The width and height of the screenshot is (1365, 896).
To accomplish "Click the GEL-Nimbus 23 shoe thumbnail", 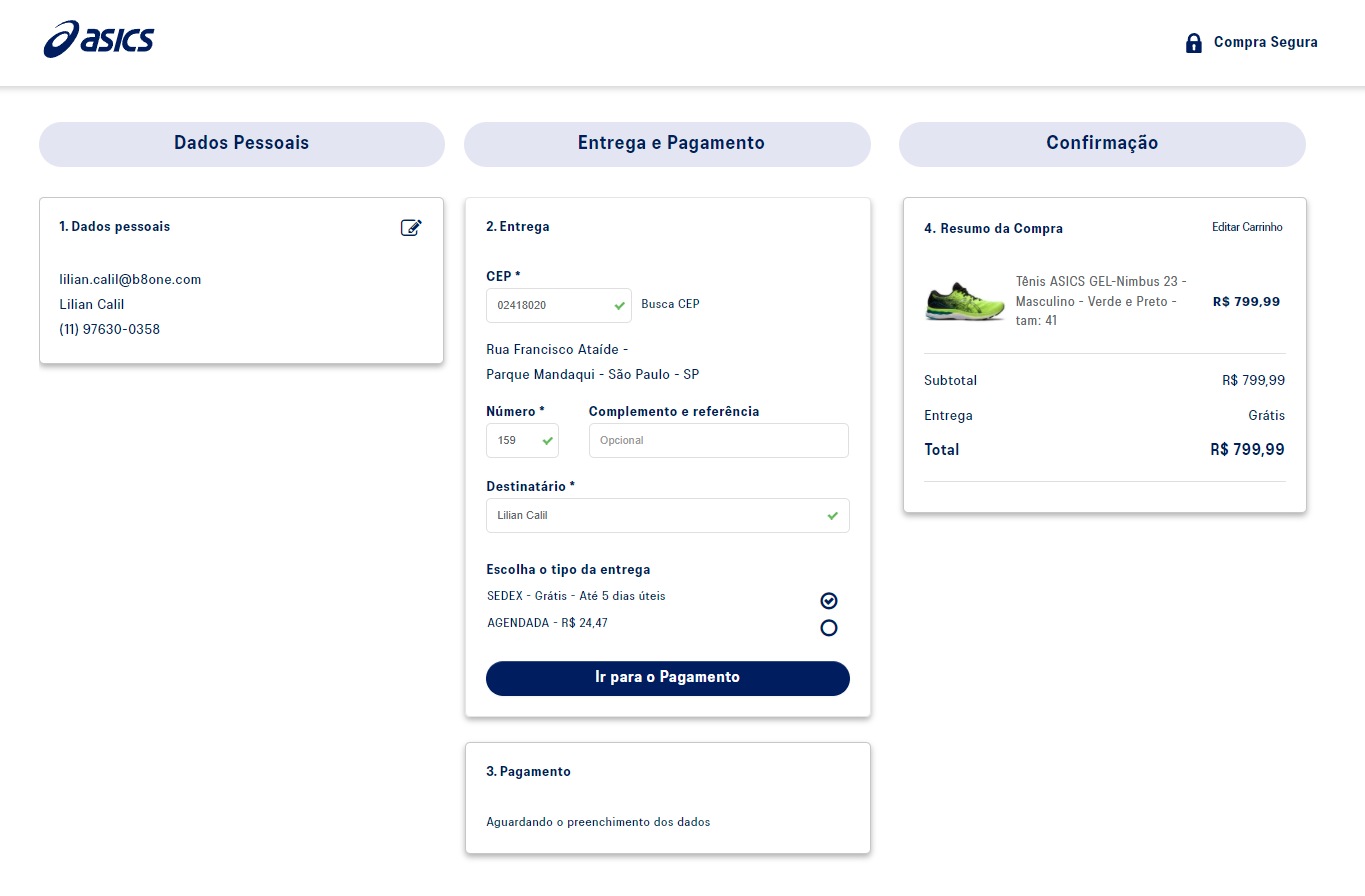I will 964,301.
